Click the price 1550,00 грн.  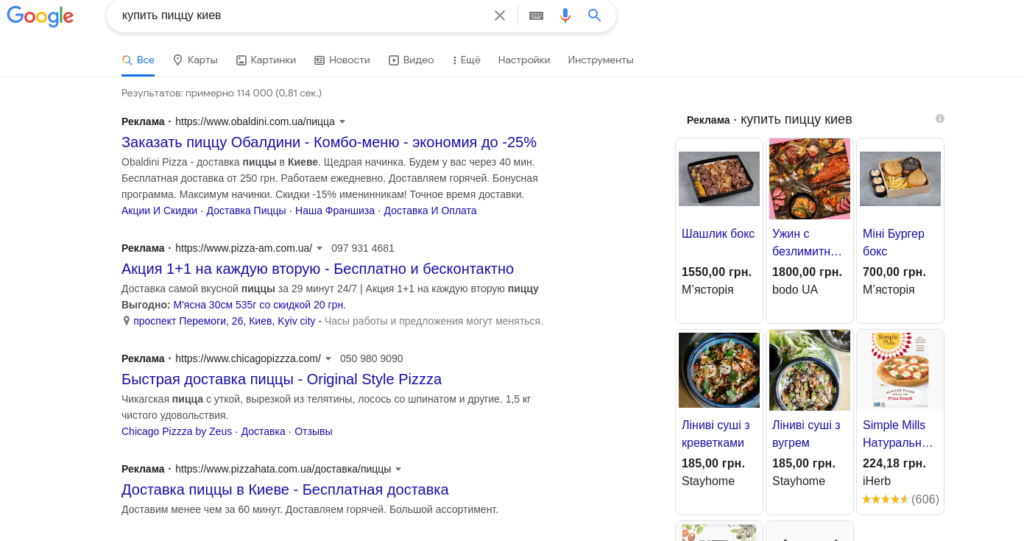point(716,272)
